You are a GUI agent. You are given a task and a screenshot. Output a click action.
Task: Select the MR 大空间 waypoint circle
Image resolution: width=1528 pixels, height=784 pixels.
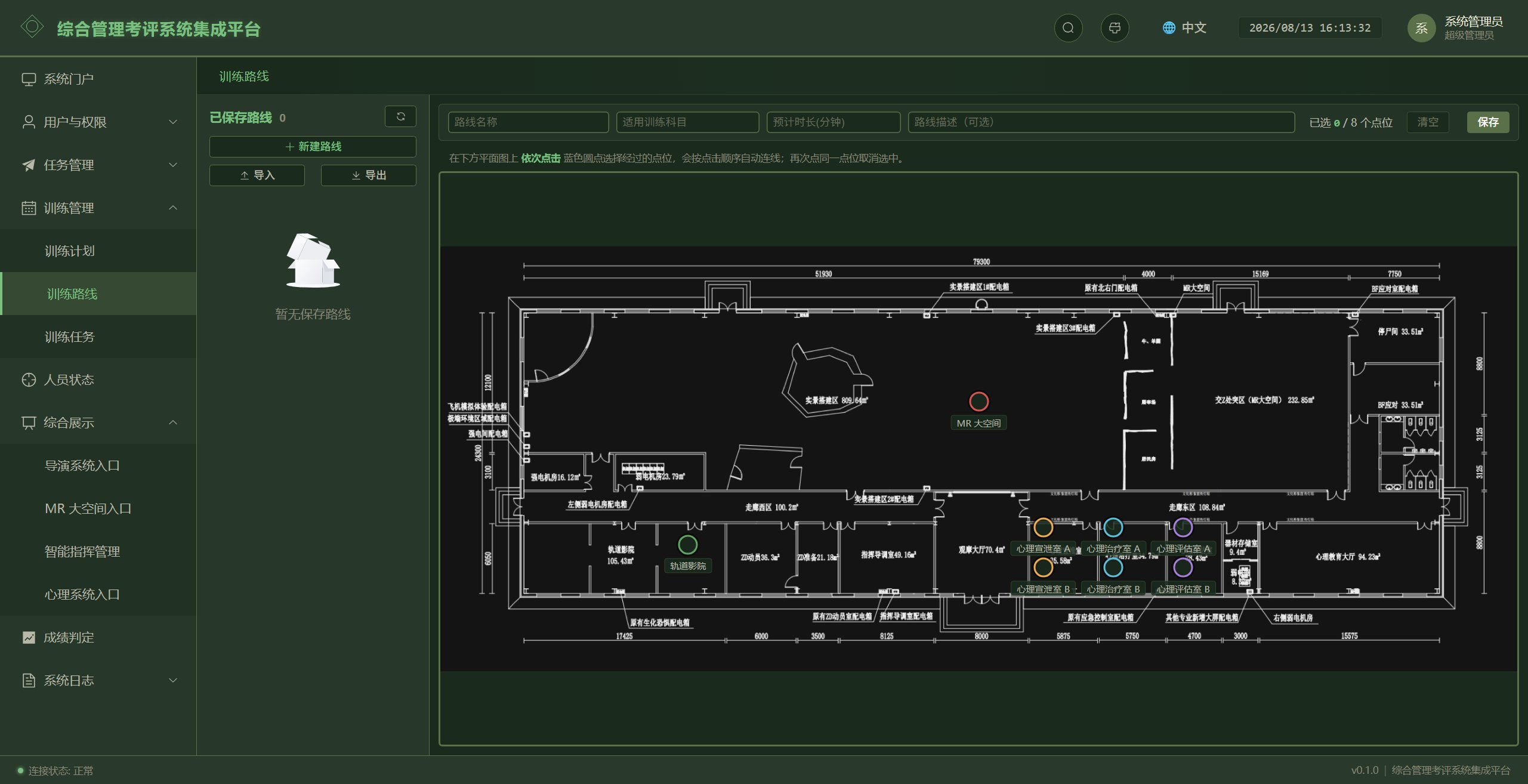(x=978, y=402)
